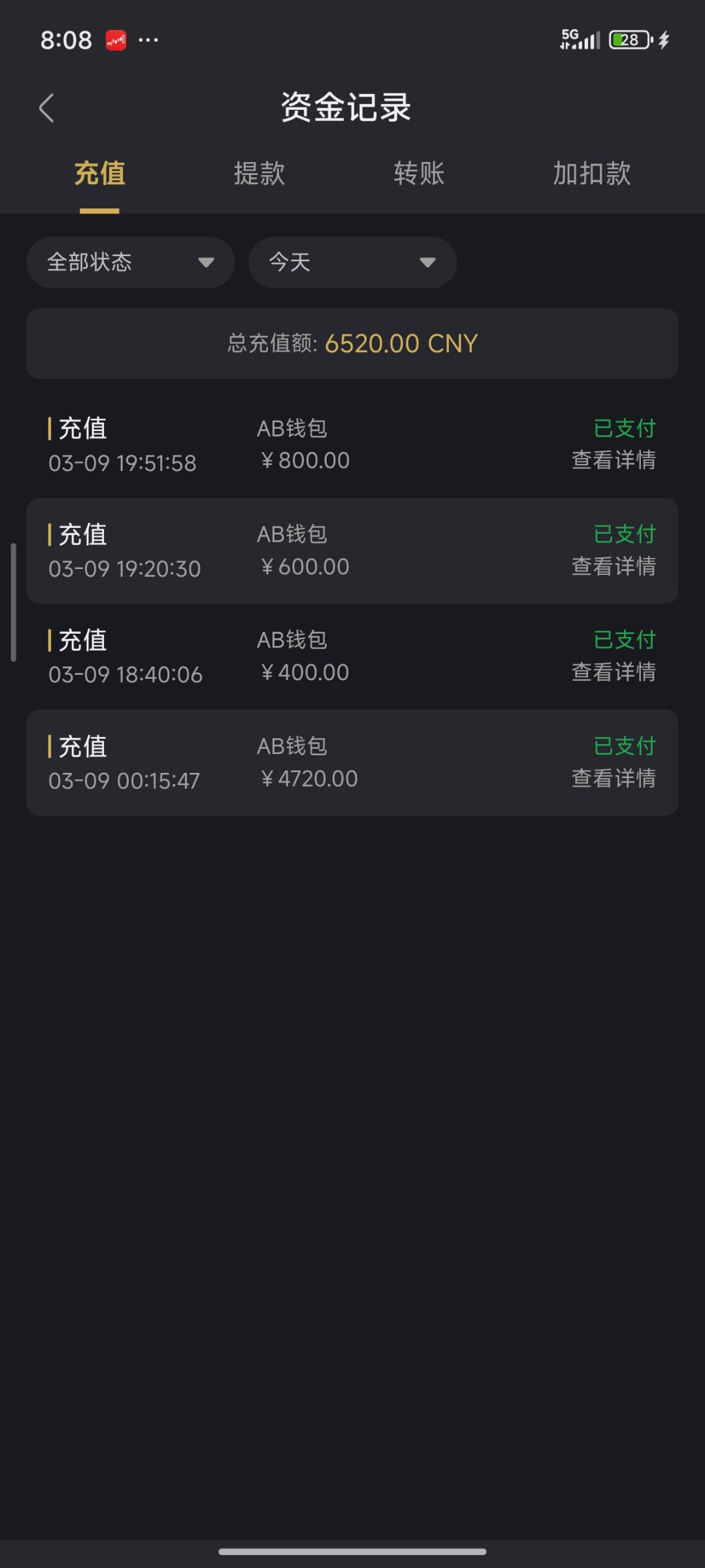
Task: Tap the red notification app icon
Action: click(116, 41)
